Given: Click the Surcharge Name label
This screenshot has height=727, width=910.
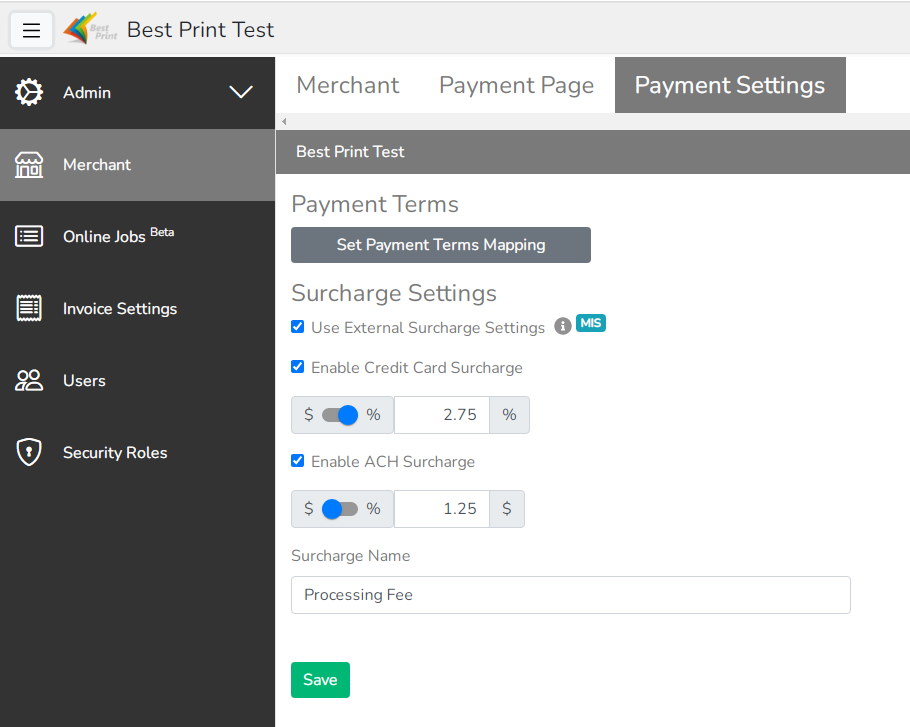Looking at the screenshot, I should pos(351,556).
